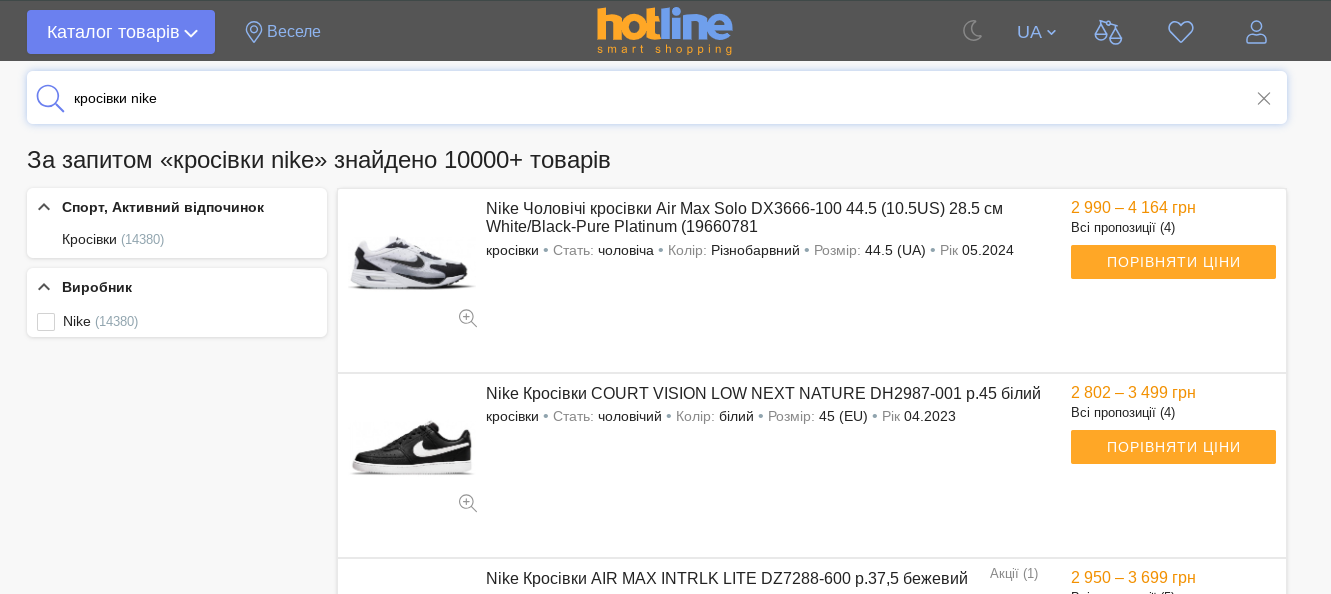Click price range 2 990 – 4 164 грн
Image resolution: width=1331 pixels, height=594 pixels.
click(1133, 208)
